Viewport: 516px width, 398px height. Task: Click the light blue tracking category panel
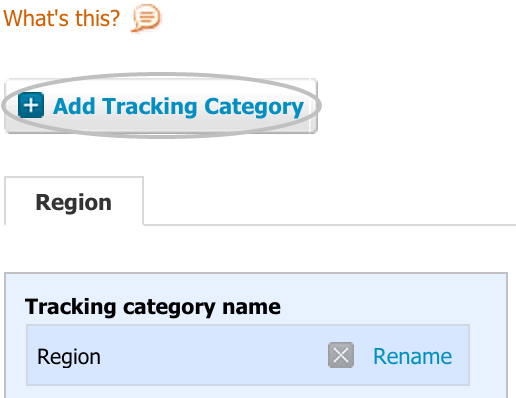(x=256, y=335)
